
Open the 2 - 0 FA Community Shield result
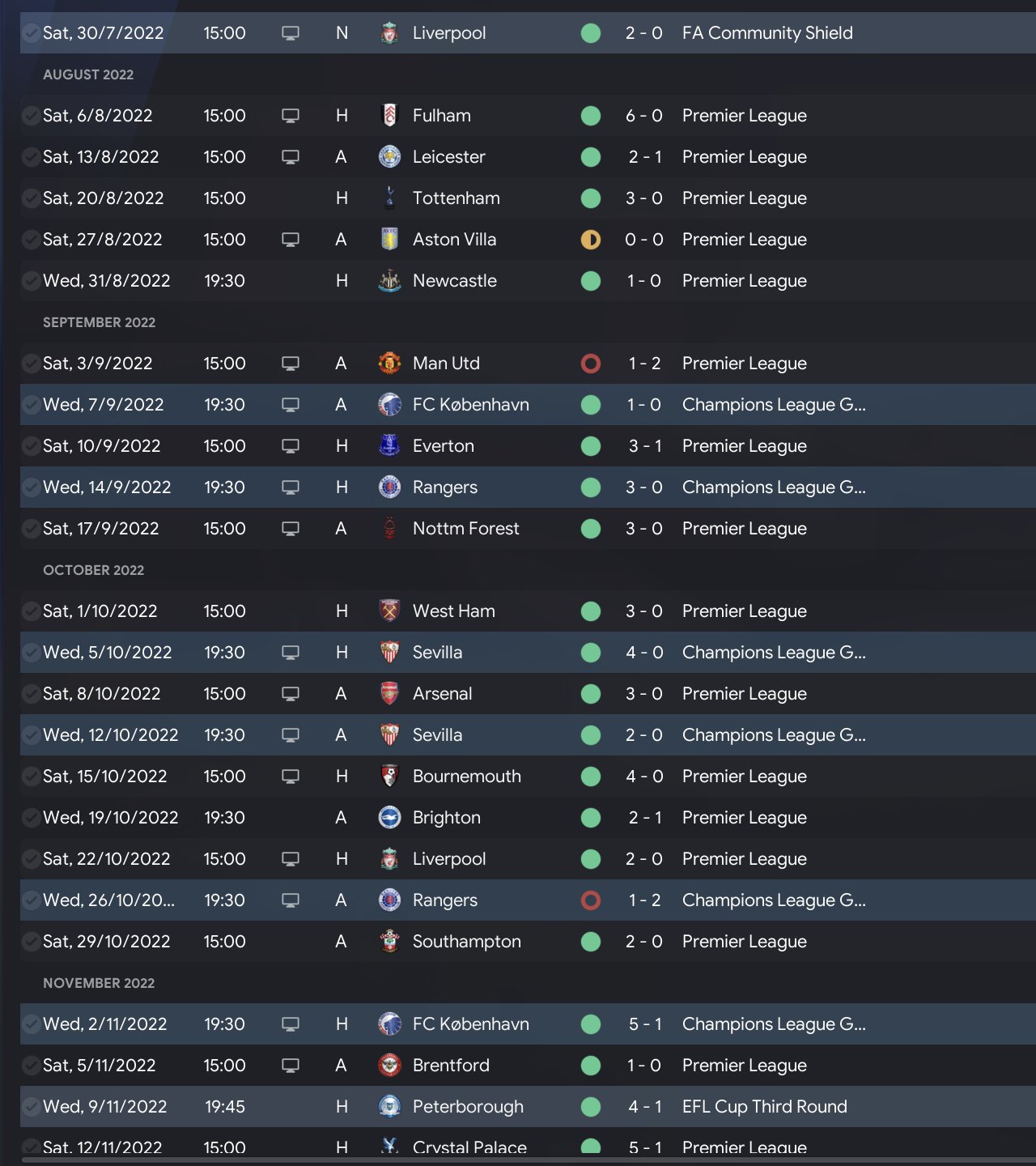point(643,33)
